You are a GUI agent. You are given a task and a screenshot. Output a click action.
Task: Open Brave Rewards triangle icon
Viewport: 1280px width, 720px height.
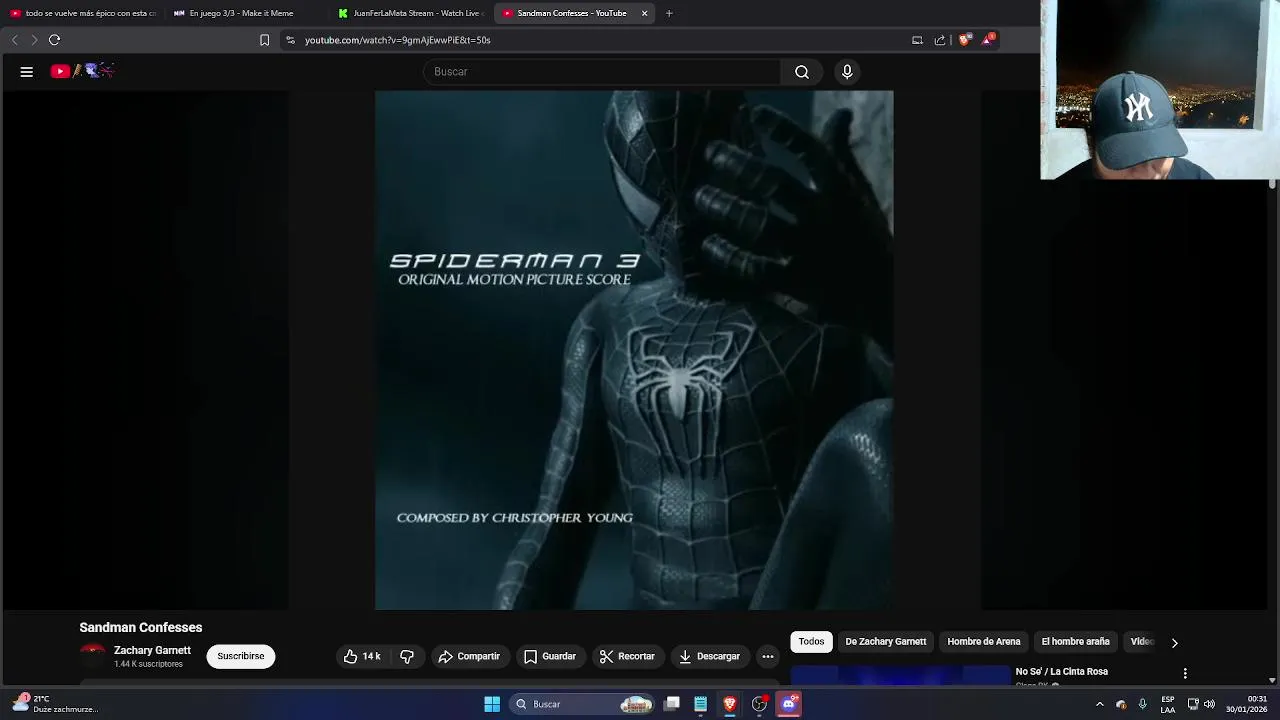coord(988,40)
